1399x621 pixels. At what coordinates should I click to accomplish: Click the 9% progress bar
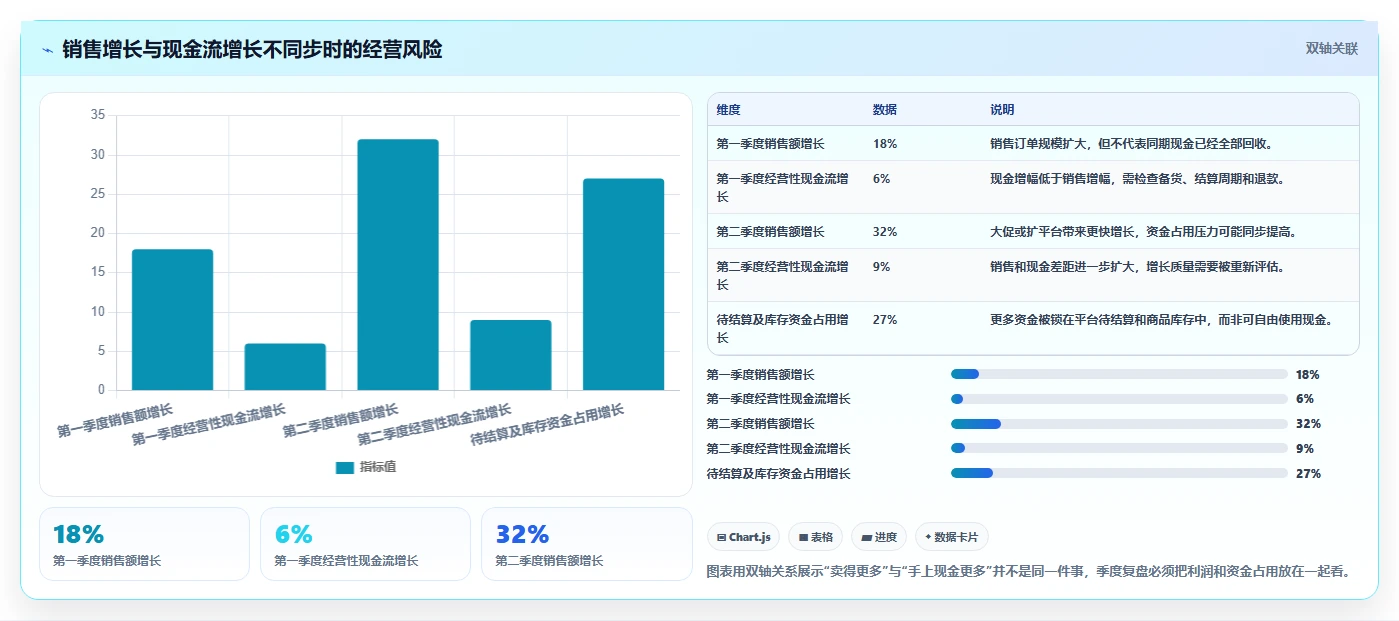coord(1119,449)
